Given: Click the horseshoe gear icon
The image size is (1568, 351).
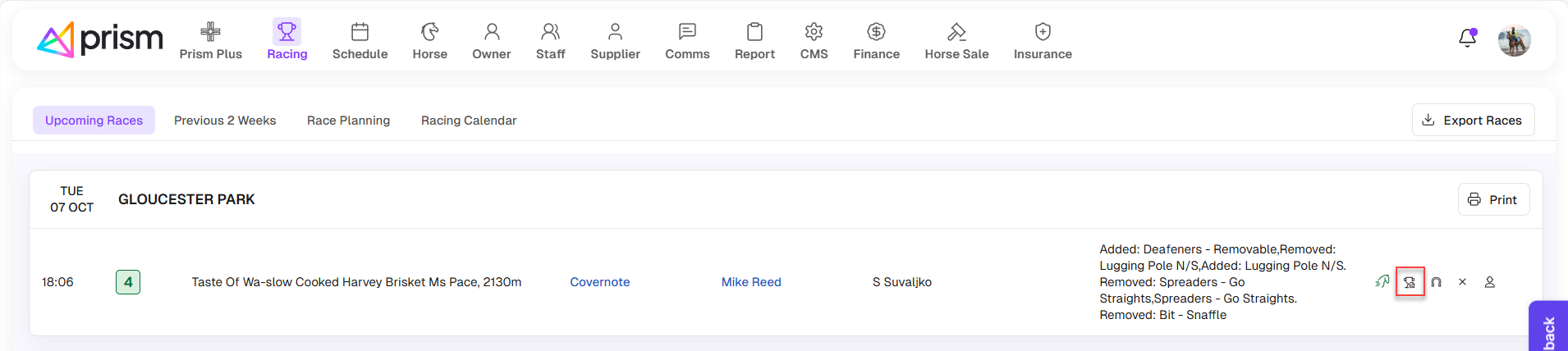Looking at the screenshot, I should (x=1436, y=282).
